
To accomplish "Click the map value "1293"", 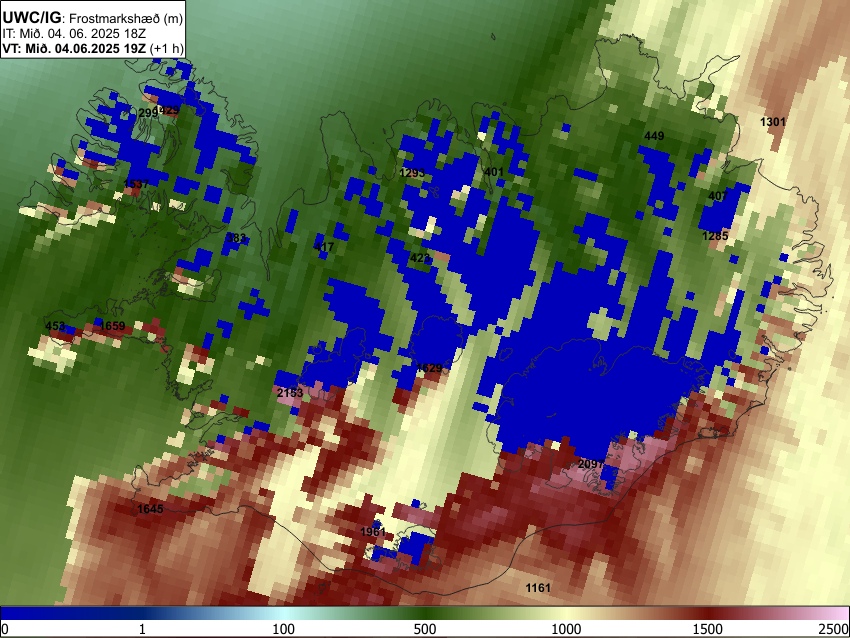I will click(412, 173).
